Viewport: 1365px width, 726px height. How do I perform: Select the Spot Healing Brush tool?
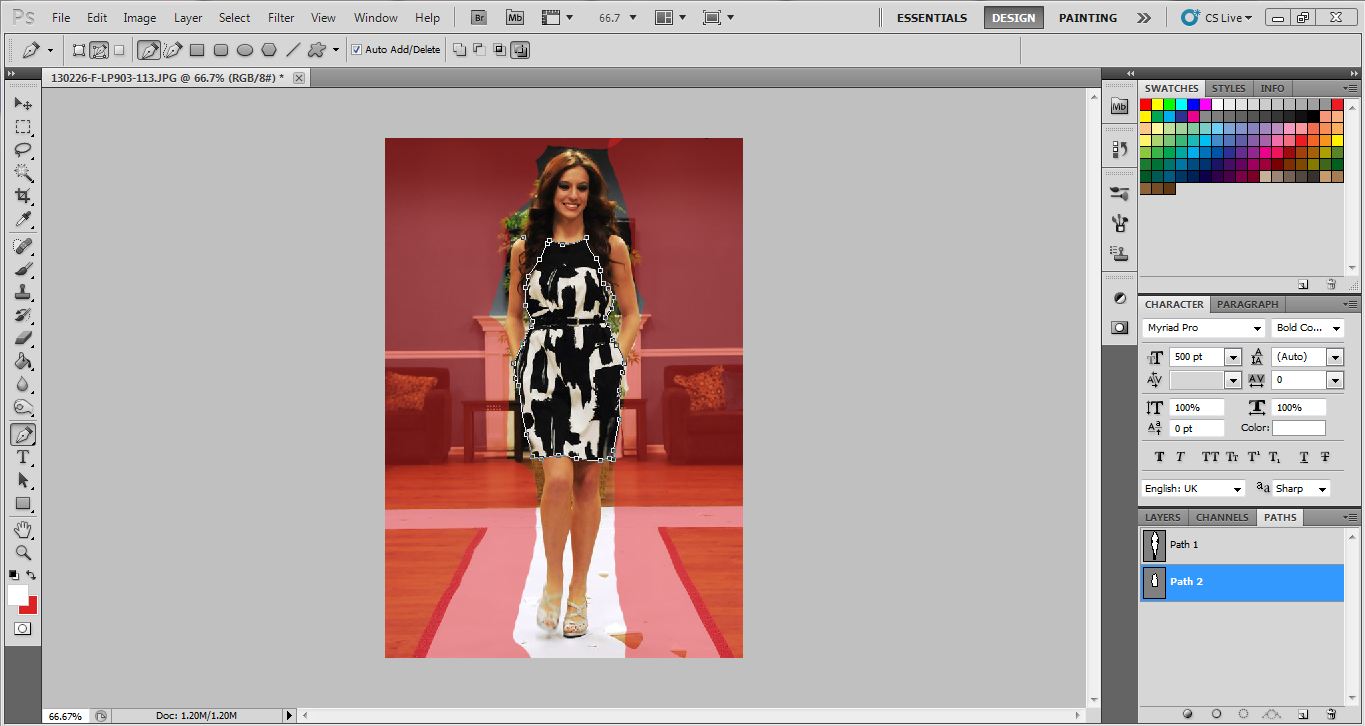(22, 246)
